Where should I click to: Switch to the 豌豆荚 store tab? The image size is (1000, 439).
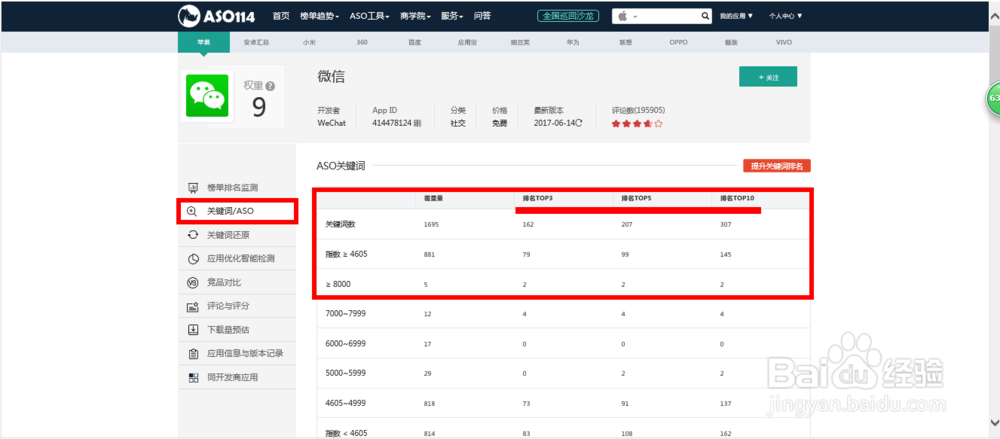[x=520, y=42]
